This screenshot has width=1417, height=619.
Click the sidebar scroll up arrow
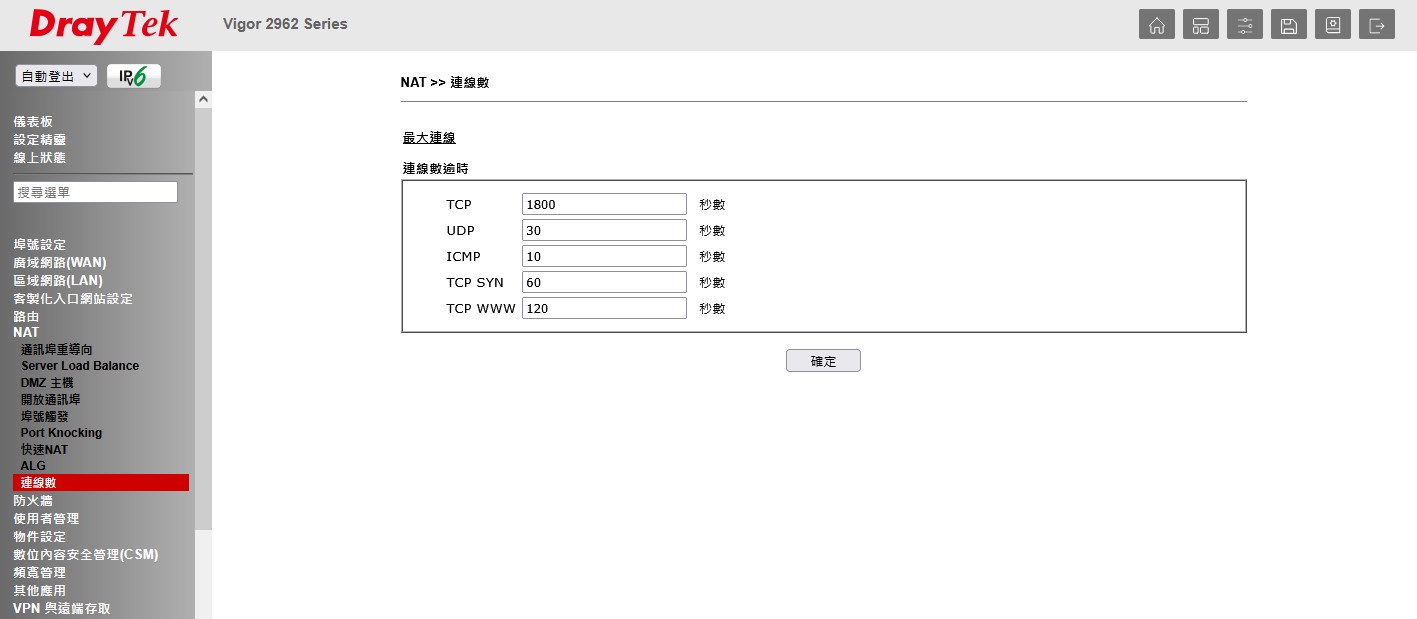coord(203,100)
